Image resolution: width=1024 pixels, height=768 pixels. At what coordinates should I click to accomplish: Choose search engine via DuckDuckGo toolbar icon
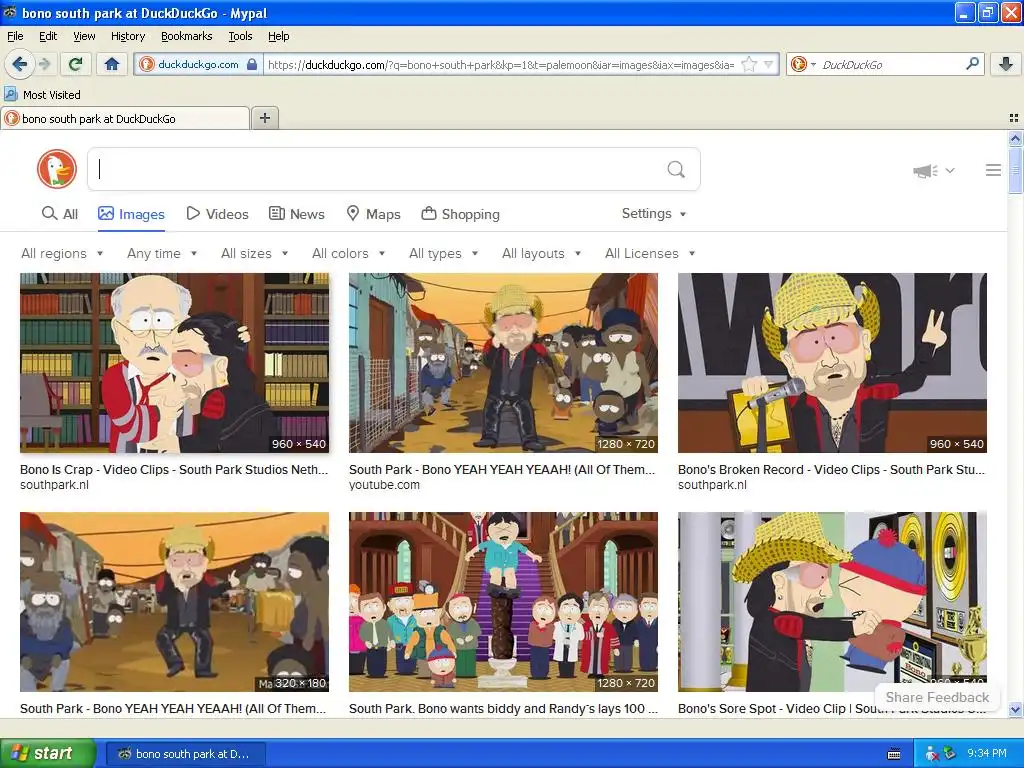coord(803,64)
